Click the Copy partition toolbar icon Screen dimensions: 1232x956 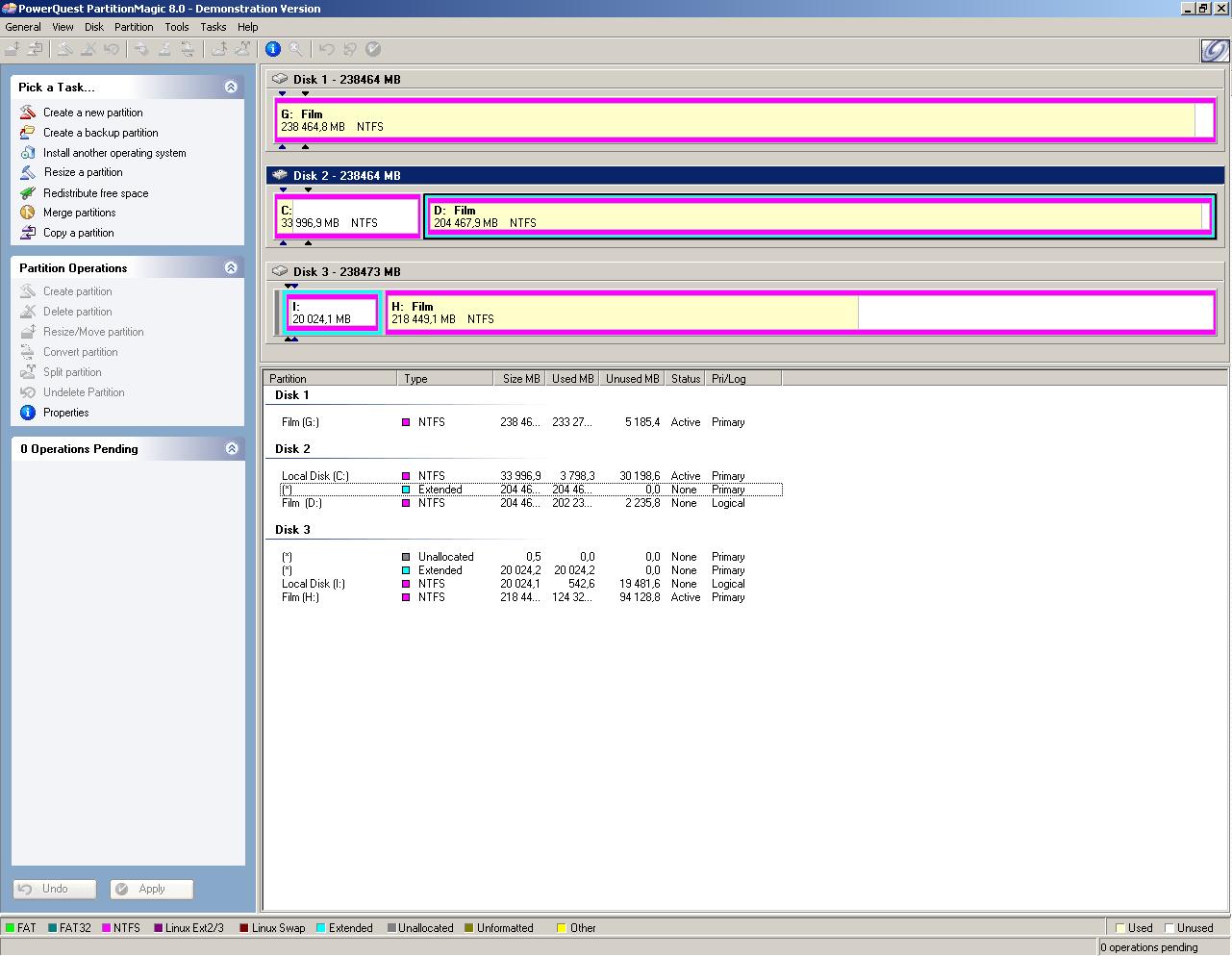tap(35, 49)
